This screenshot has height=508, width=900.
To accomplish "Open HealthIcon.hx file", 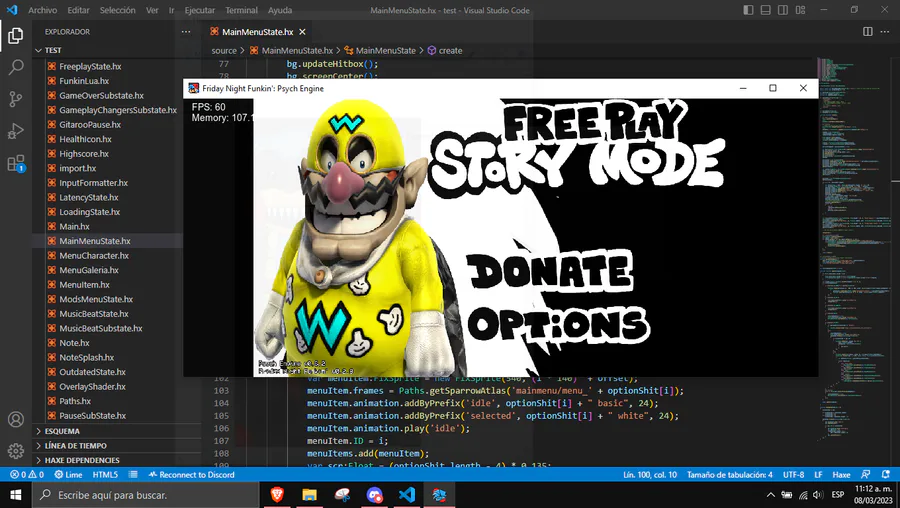I will pyautogui.click(x=86, y=139).
